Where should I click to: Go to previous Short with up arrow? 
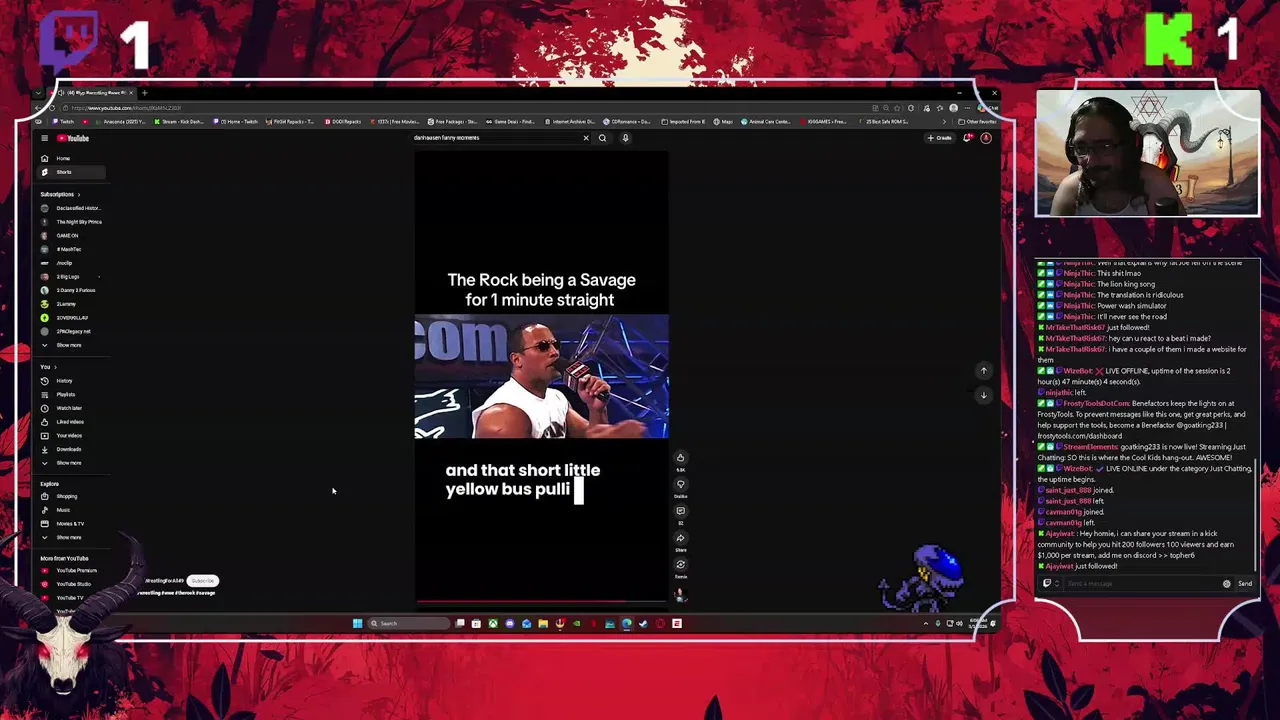coord(983,371)
